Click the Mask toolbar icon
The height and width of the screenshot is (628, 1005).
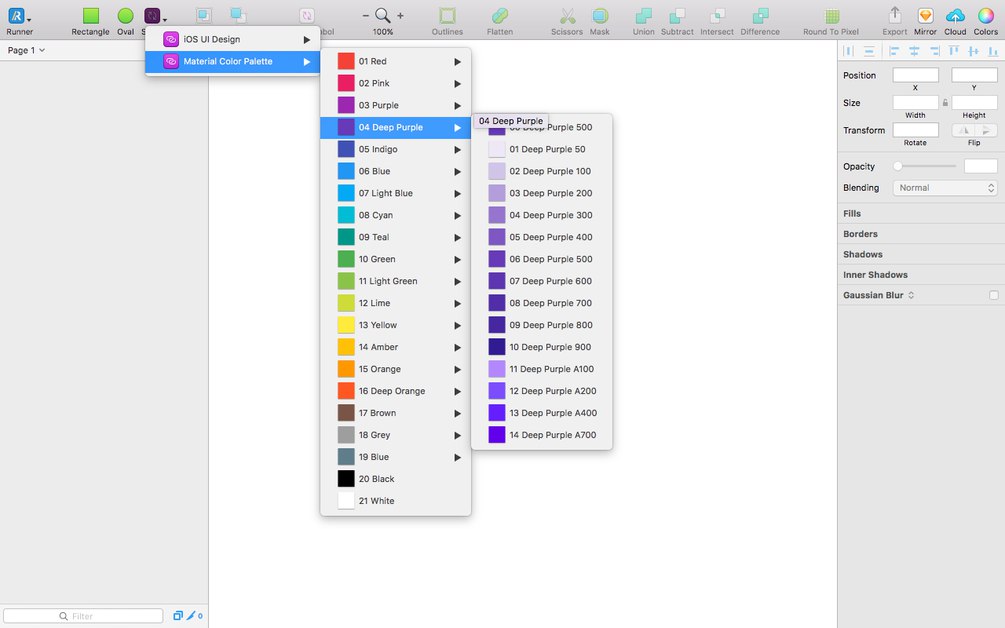600,16
